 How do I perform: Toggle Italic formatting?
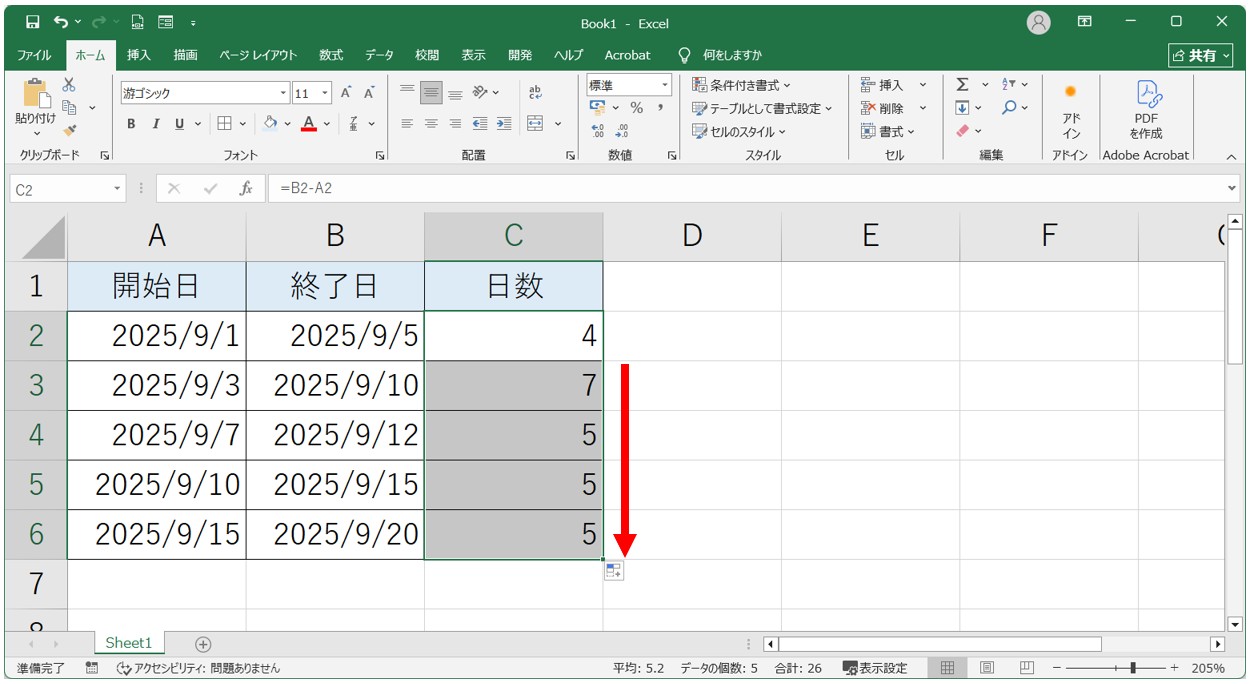[155, 124]
